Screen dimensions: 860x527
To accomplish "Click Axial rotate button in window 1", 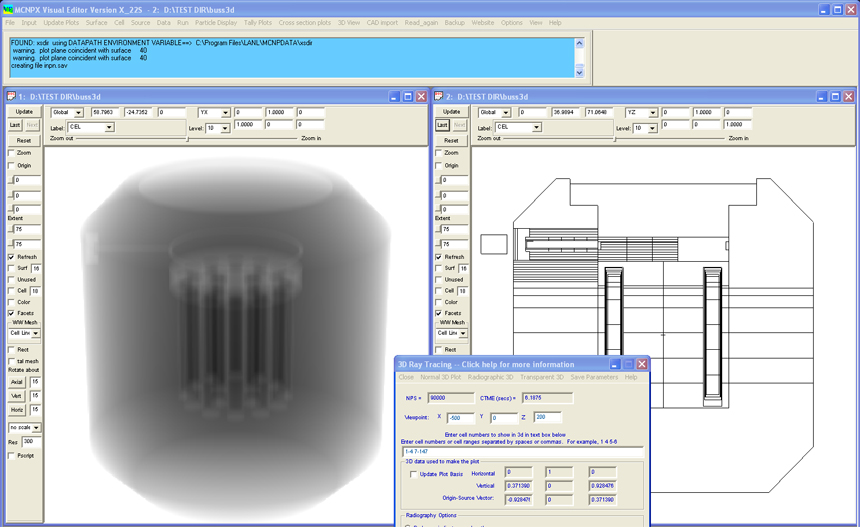I will [x=17, y=382].
